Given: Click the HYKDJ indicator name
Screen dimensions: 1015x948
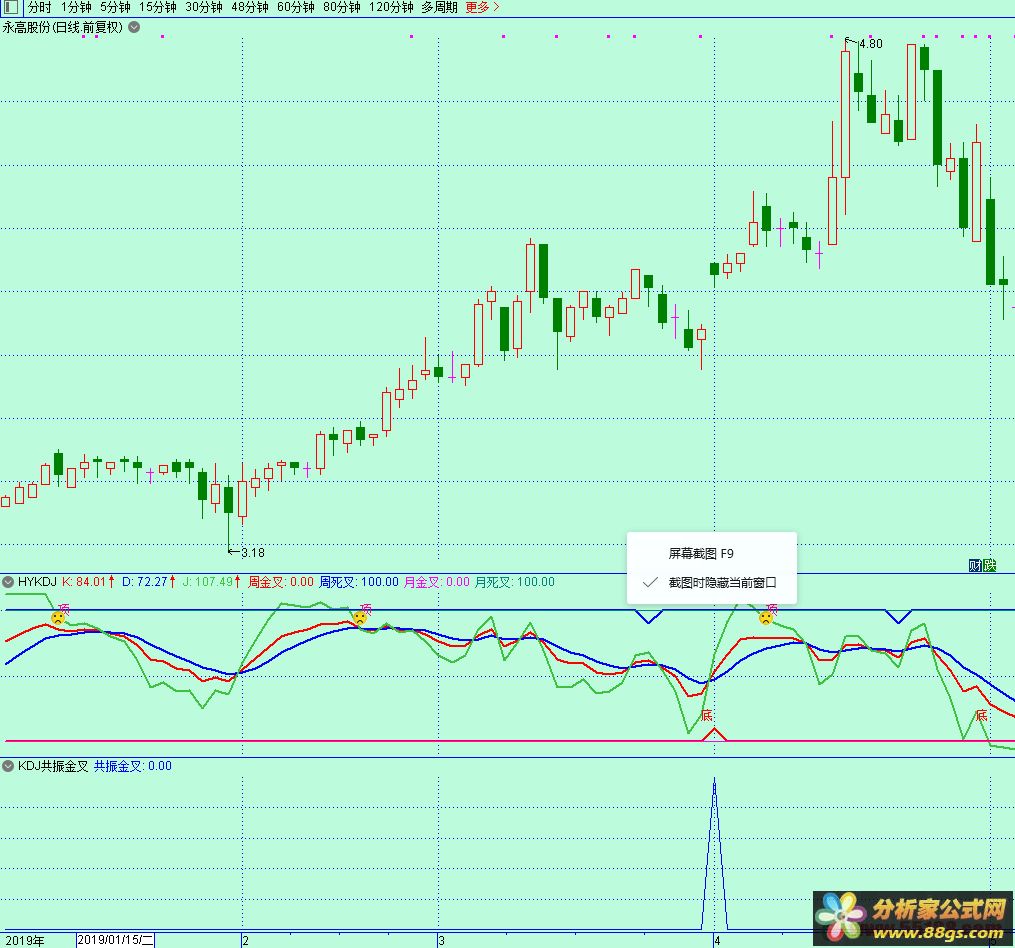Looking at the screenshot, I should 37,582.
